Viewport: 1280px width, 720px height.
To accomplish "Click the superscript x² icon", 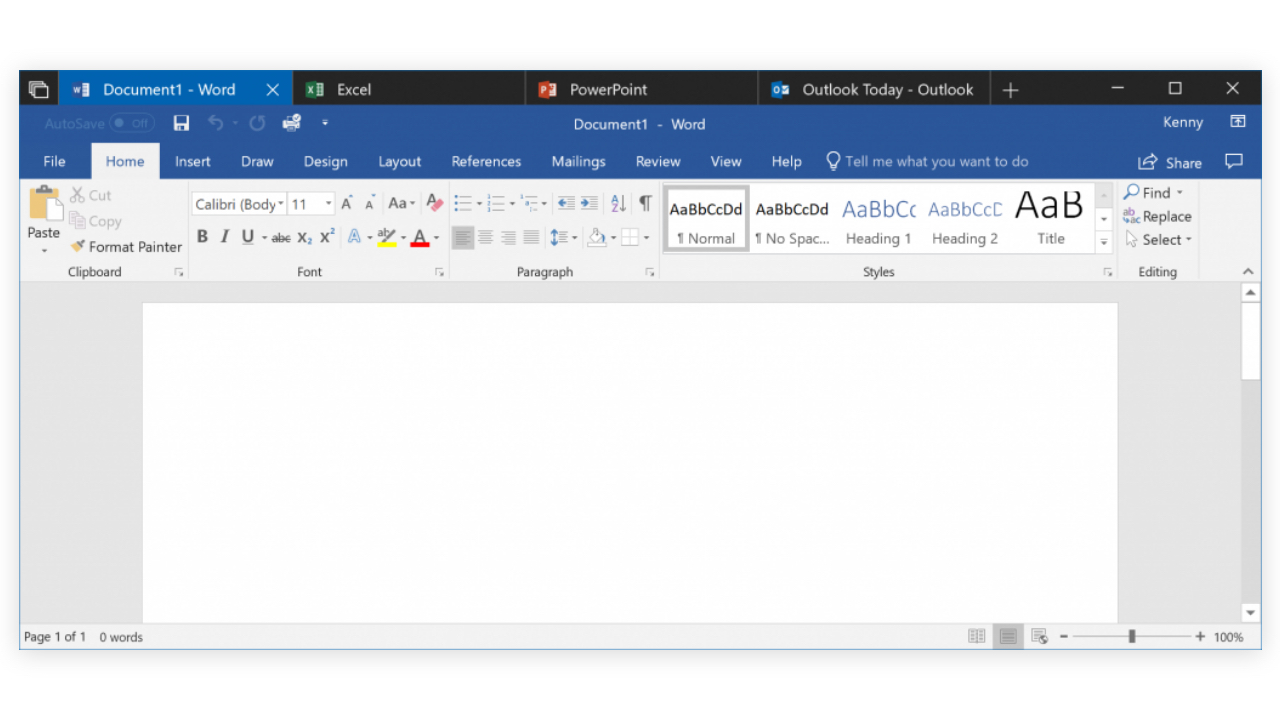I will coord(327,237).
